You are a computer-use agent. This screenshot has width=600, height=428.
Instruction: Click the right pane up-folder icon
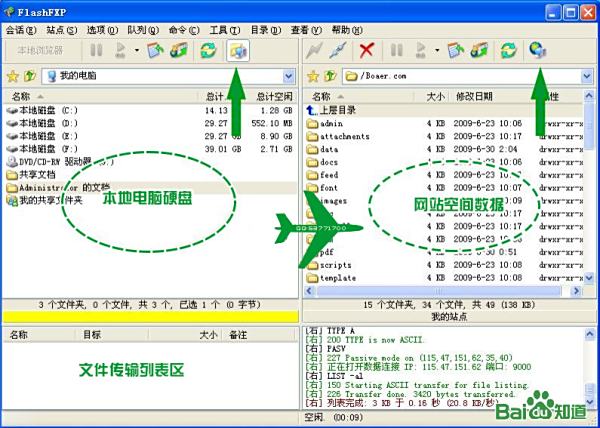pyautogui.click(x=330, y=76)
